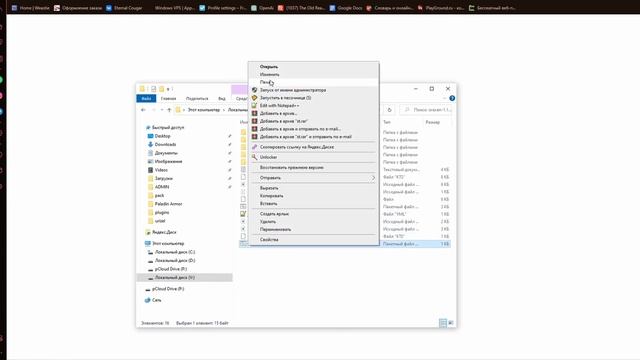Sort by the Тип column header
The image size is (640, 360).
(x=387, y=122)
